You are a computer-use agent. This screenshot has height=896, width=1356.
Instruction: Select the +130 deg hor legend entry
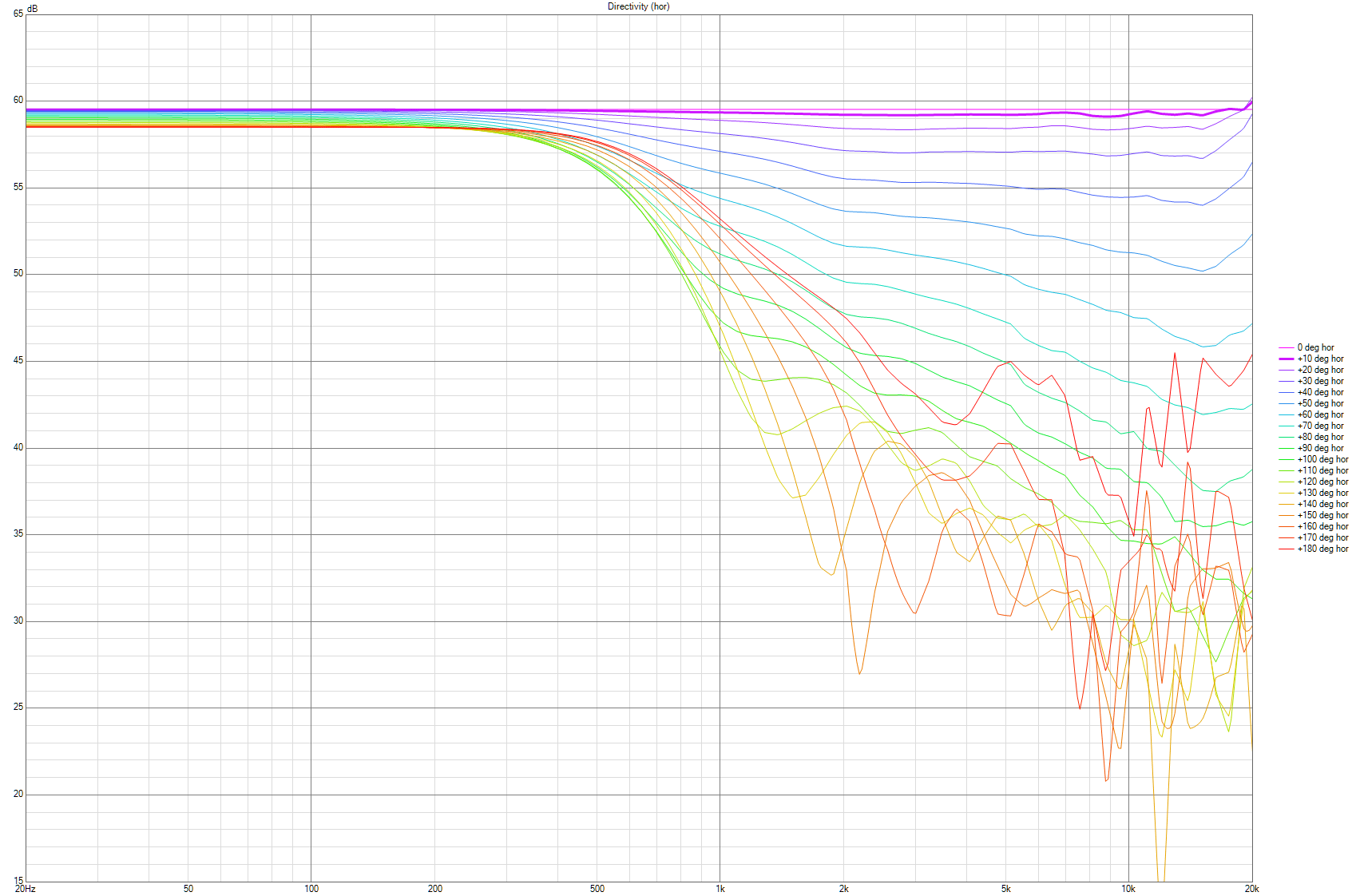1314,493
